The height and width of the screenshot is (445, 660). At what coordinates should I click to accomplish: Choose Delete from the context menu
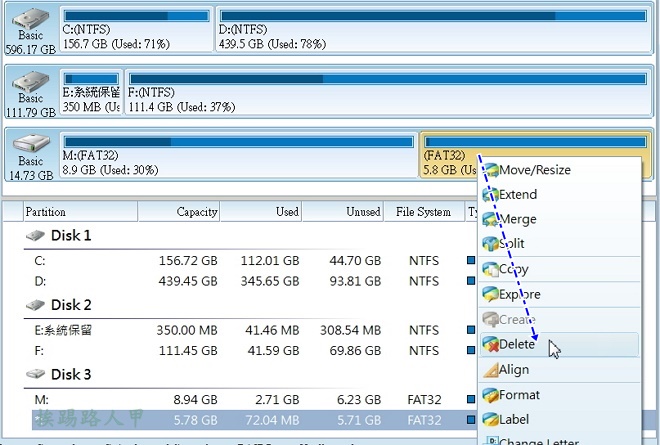pos(559,344)
